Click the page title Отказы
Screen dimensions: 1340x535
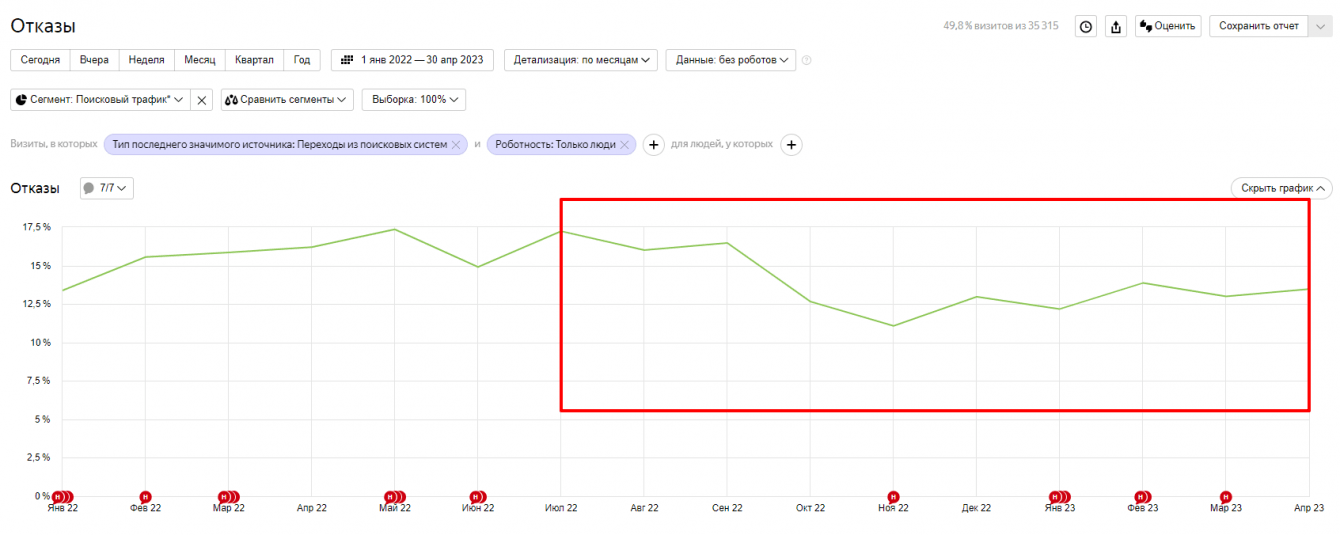tap(43, 26)
